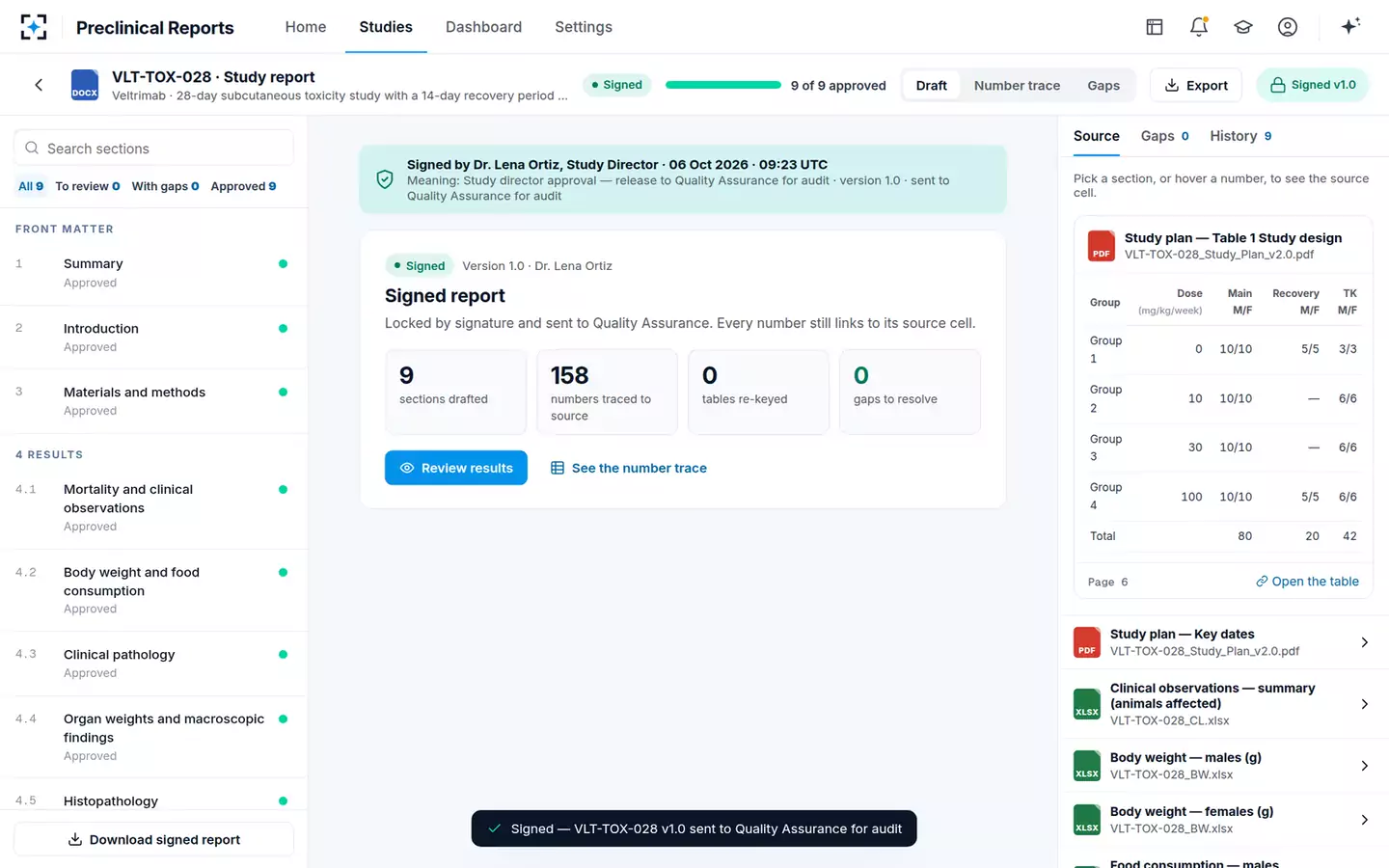
Task: Click the Signed v1.0 lock button
Action: (1313, 85)
